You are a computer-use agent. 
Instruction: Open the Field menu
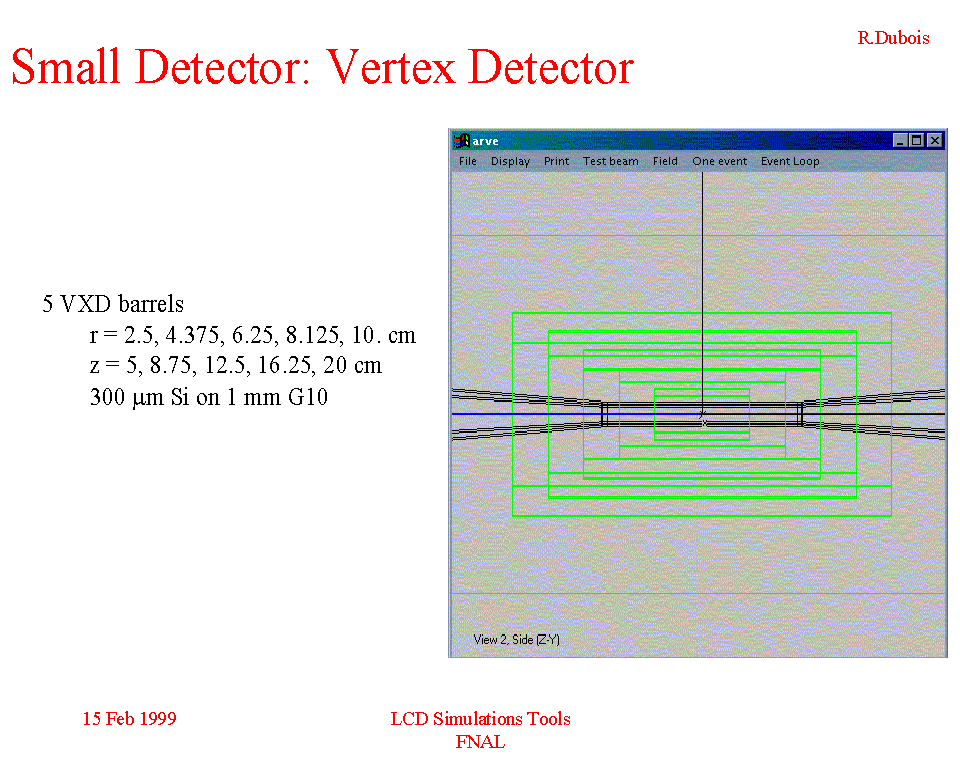tap(665, 161)
